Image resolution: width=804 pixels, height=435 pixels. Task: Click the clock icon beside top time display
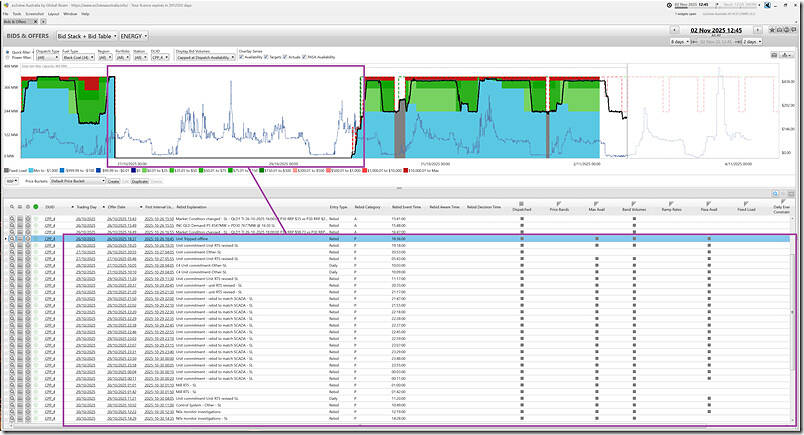[669, 5]
